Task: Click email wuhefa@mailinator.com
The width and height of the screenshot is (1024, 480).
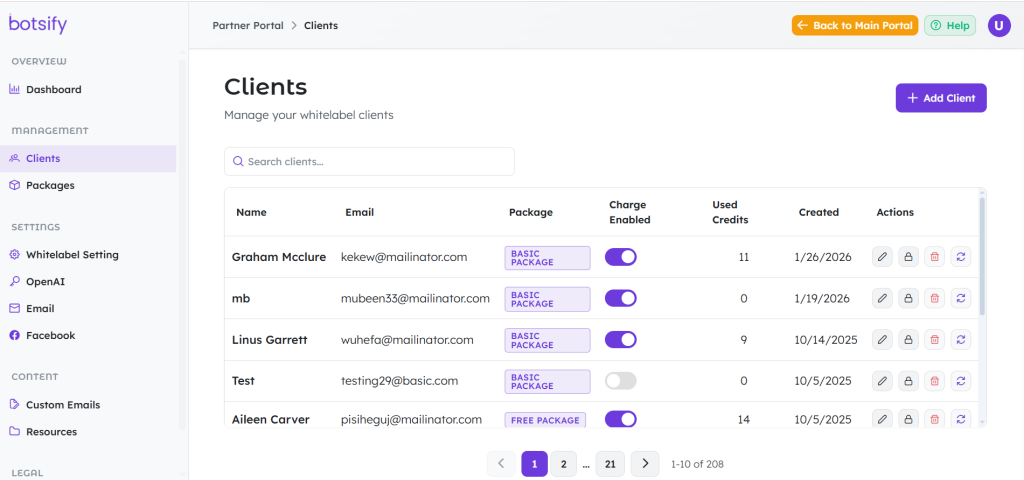Action: coord(407,340)
